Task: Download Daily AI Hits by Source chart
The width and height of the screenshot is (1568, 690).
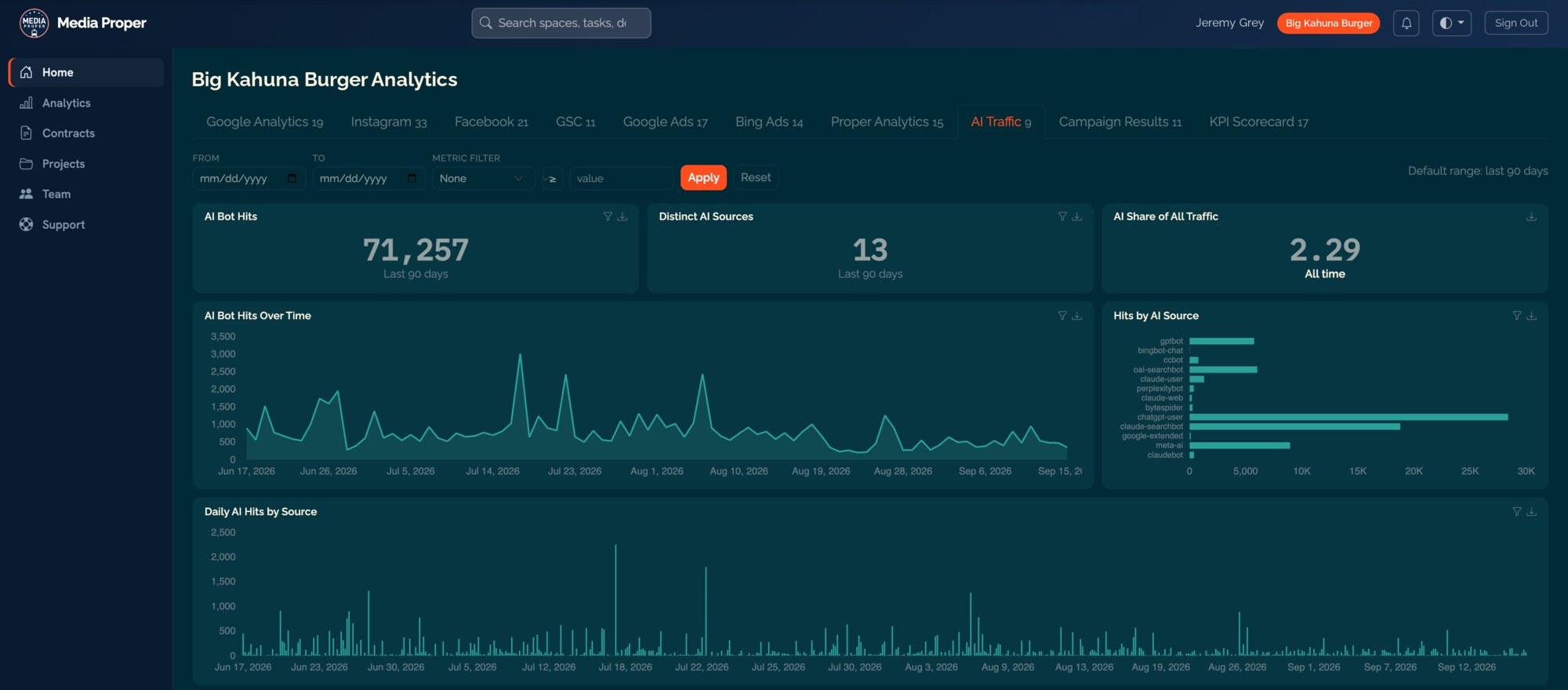Action: coord(1532,511)
